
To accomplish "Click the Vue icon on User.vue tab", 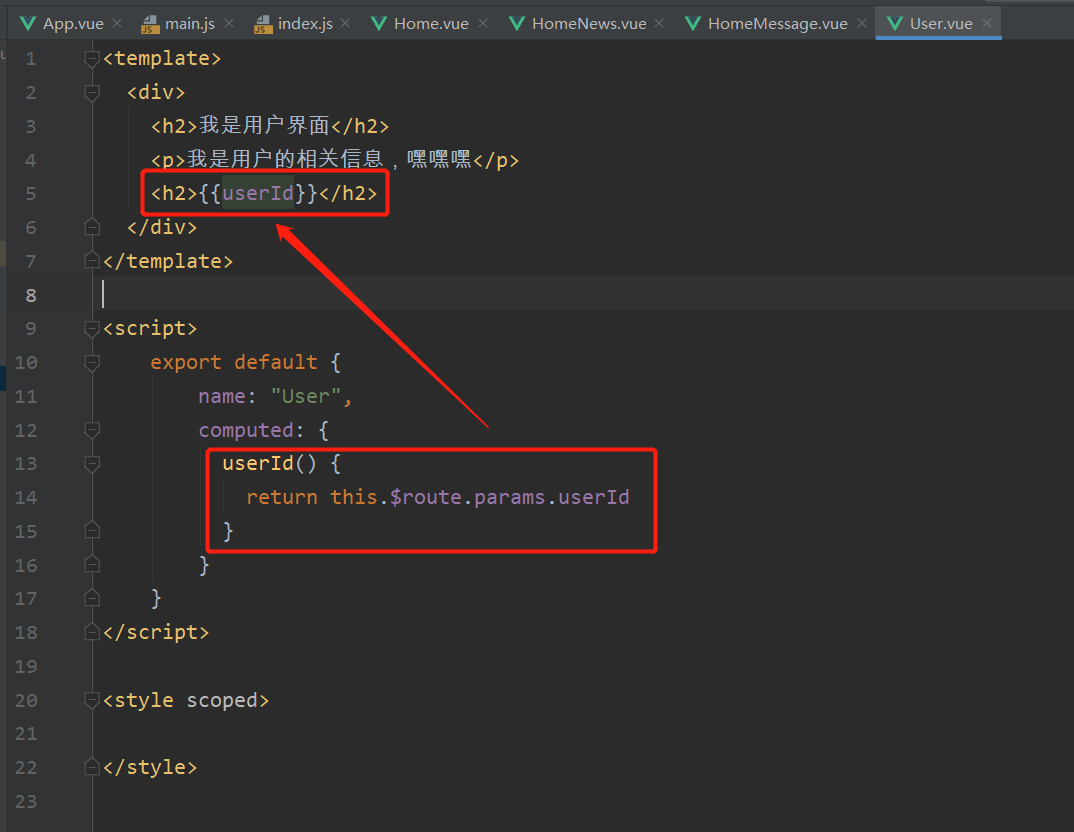I will tap(895, 24).
